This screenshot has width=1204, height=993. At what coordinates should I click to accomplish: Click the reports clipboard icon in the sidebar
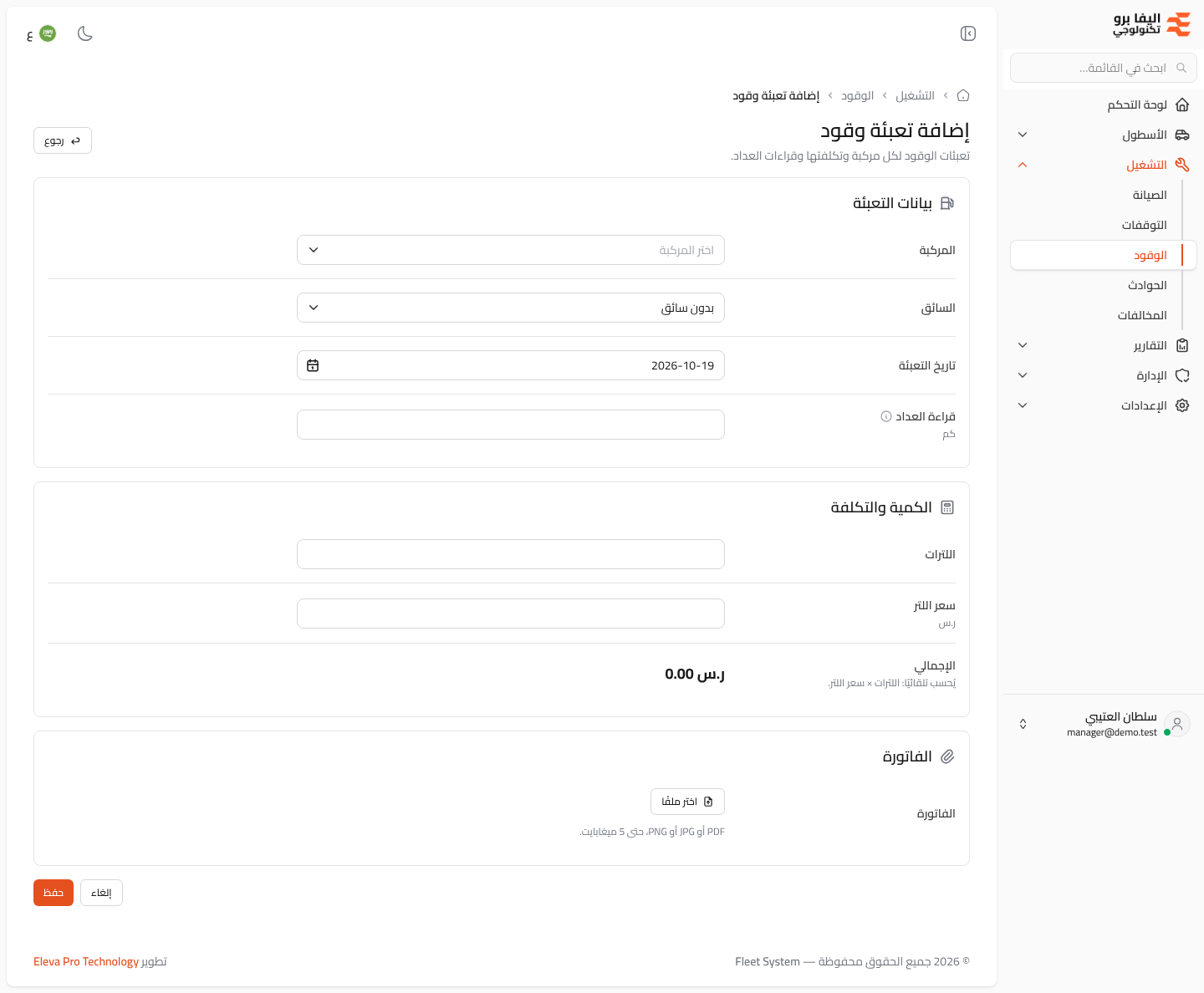[1182, 345]
